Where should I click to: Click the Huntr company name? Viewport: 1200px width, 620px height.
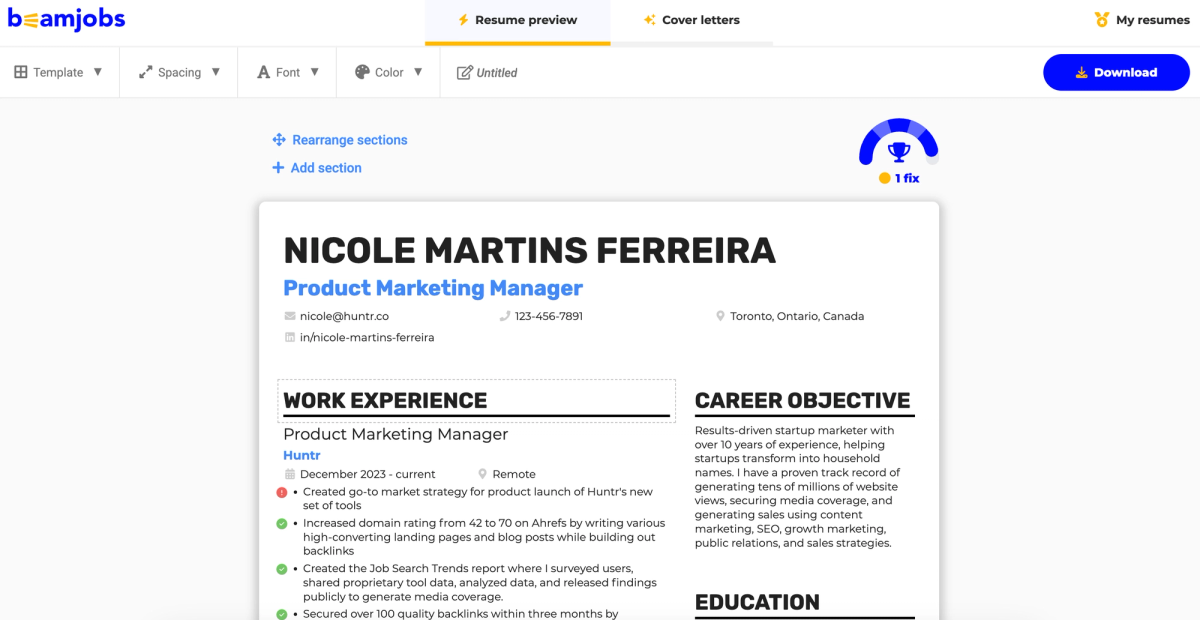302,455
